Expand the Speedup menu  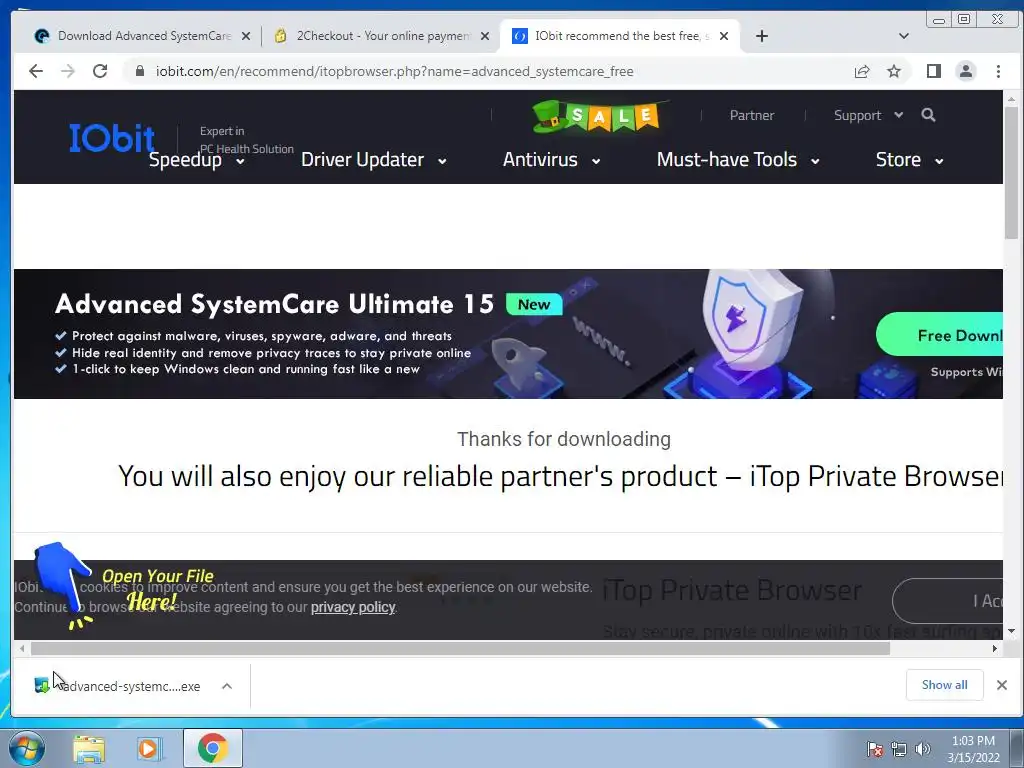(197, 160)
